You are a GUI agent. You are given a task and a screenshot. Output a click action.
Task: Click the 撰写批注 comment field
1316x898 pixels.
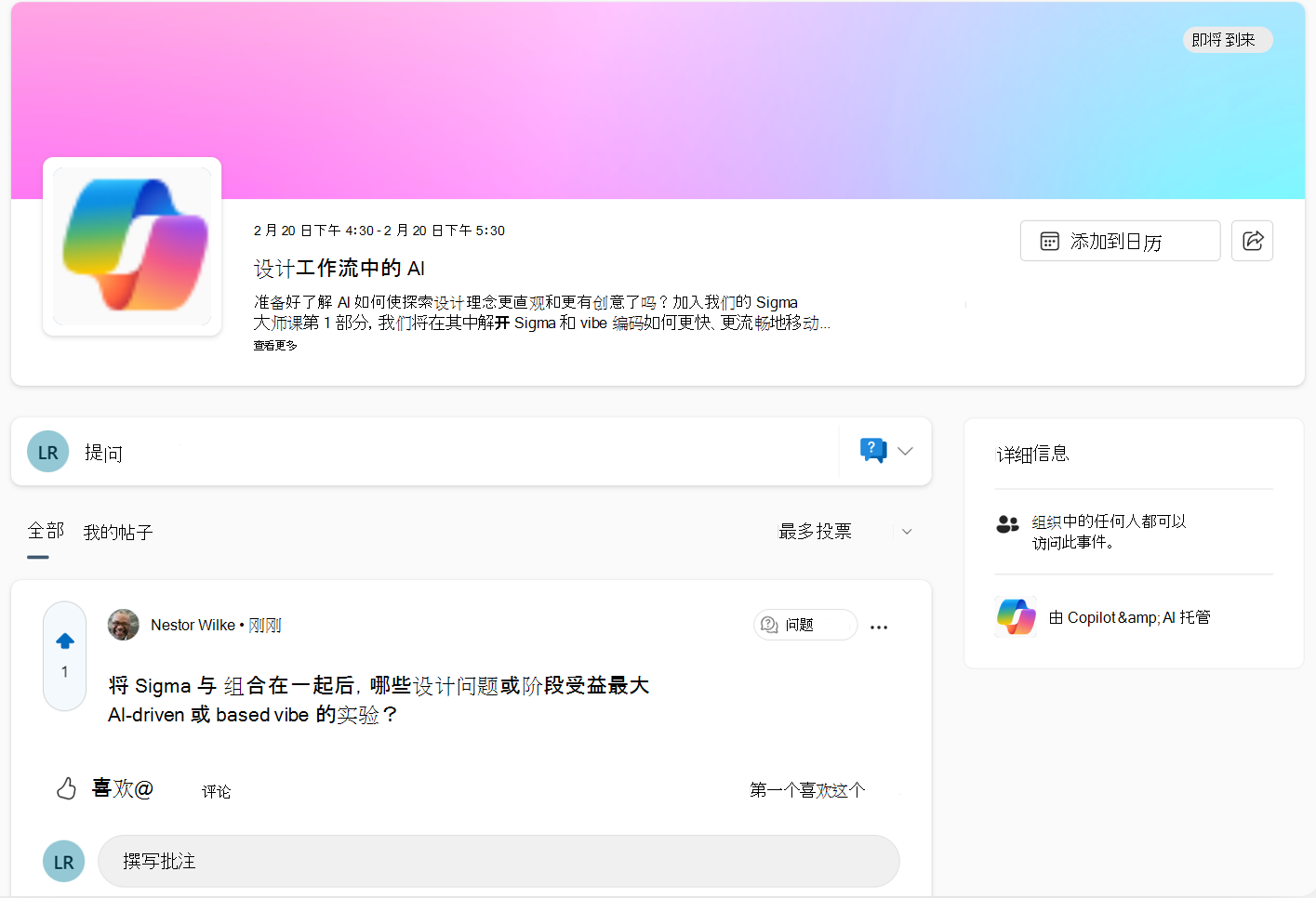498,861
